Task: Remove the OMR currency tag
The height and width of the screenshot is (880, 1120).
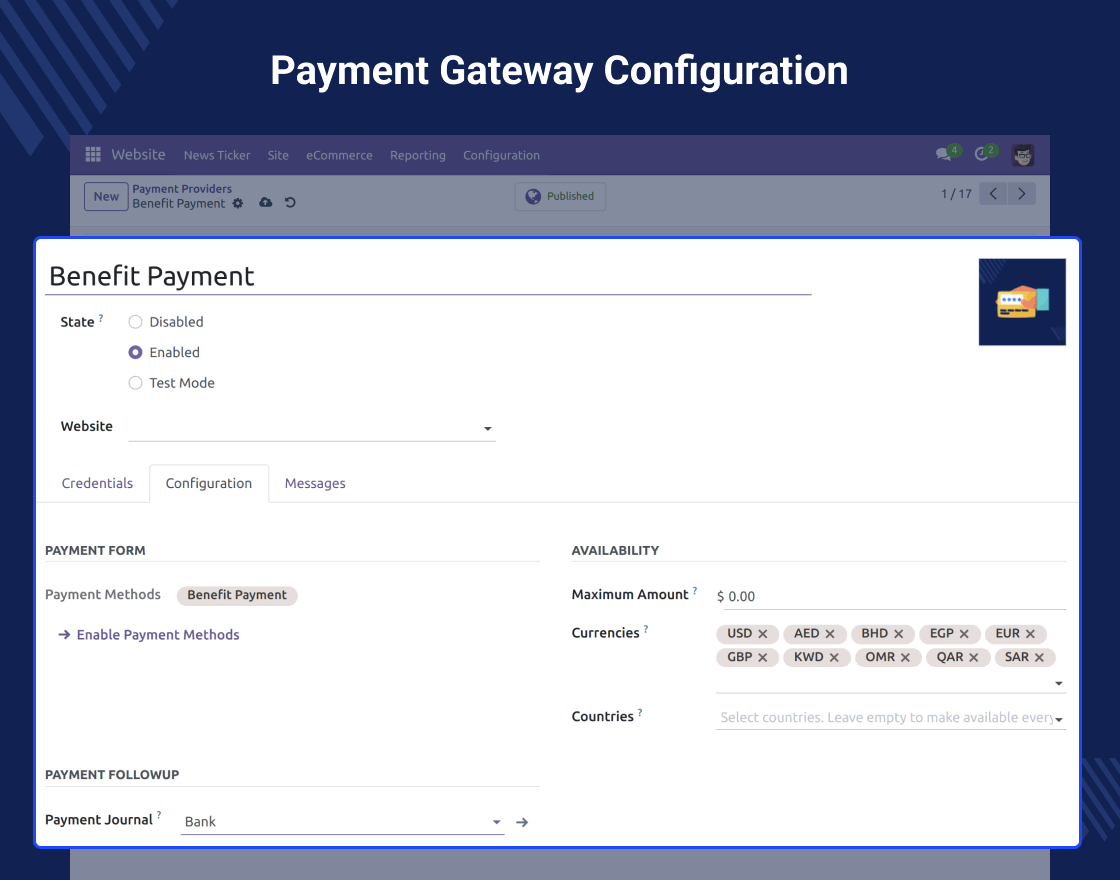Action: 905,658
